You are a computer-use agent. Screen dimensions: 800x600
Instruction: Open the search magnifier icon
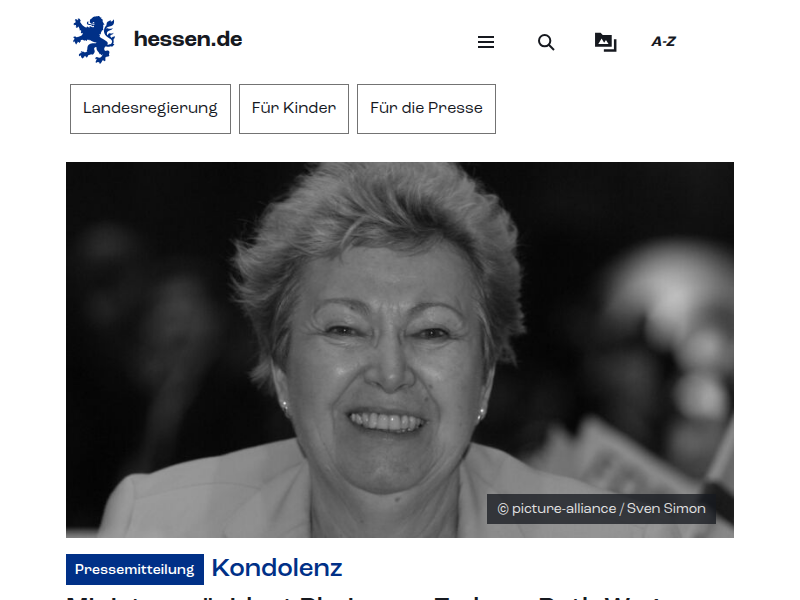point(546,42)
